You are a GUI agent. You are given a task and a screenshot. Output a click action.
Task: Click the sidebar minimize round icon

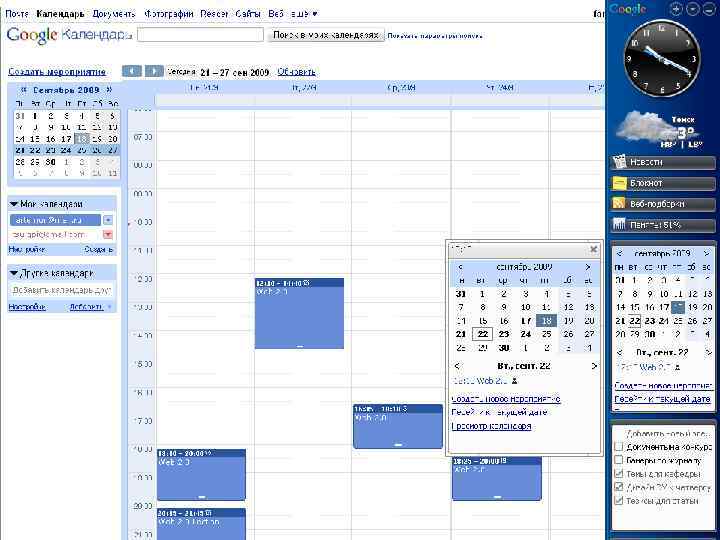point(709,9)
